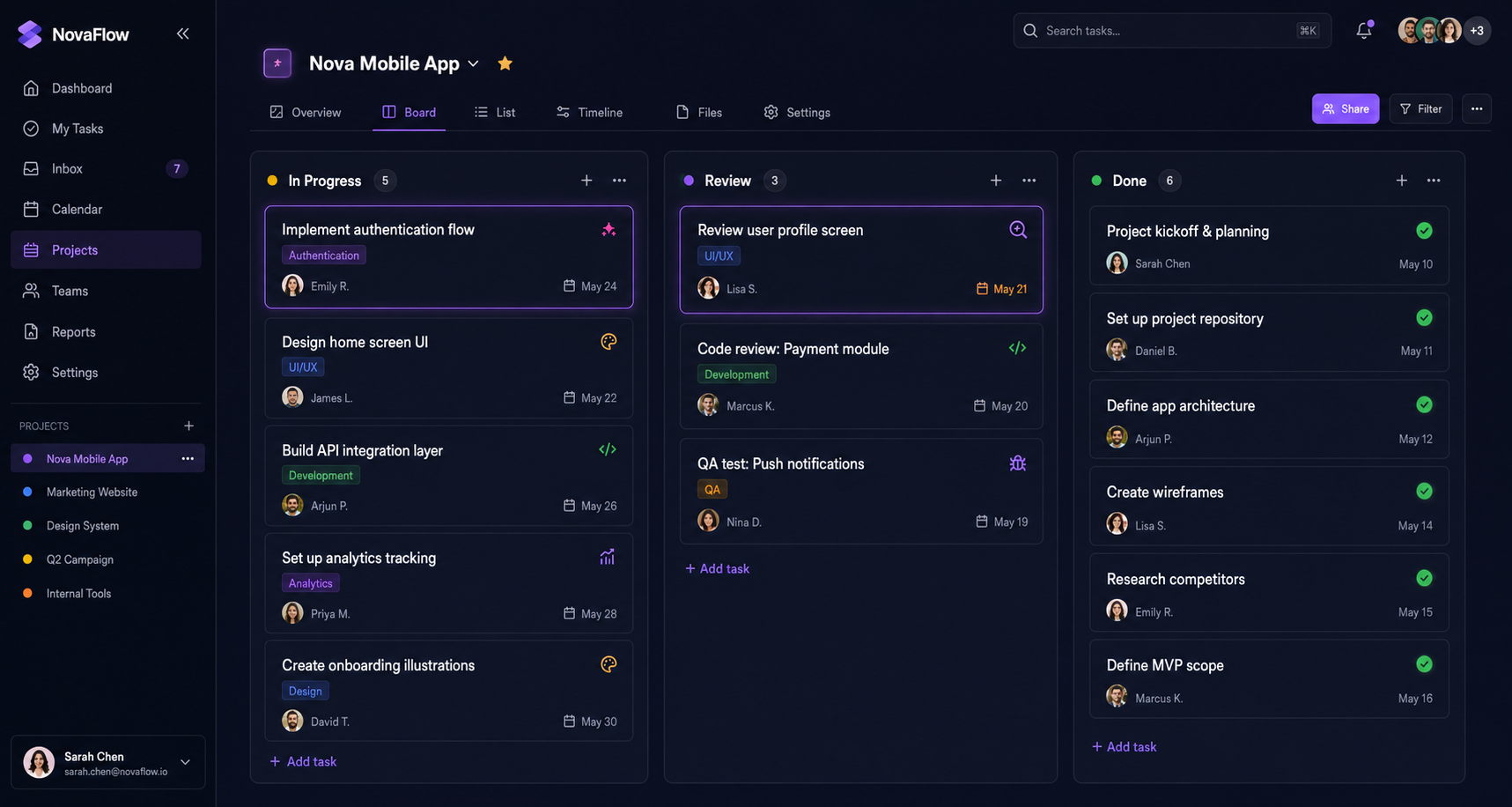Image resolution: width=1512 pixels, height=807 pixels.
Task: Click Add task in Done column
Action: click(1125, 747)
